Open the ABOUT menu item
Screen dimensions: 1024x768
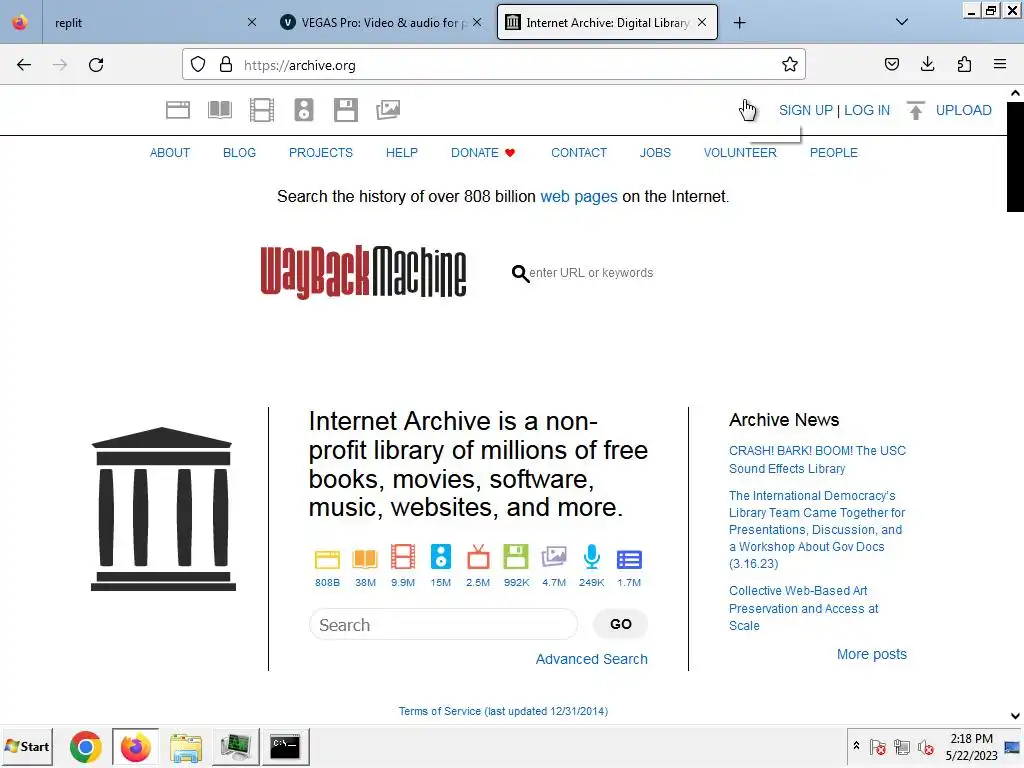170,153
